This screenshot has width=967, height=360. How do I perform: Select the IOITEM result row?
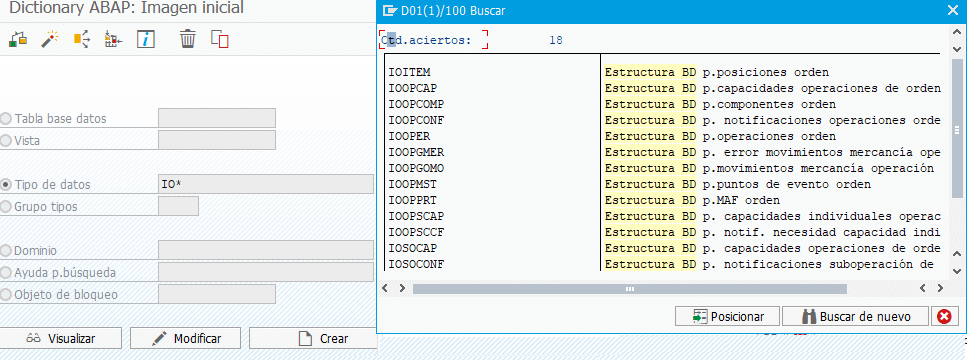click(664, 72)
